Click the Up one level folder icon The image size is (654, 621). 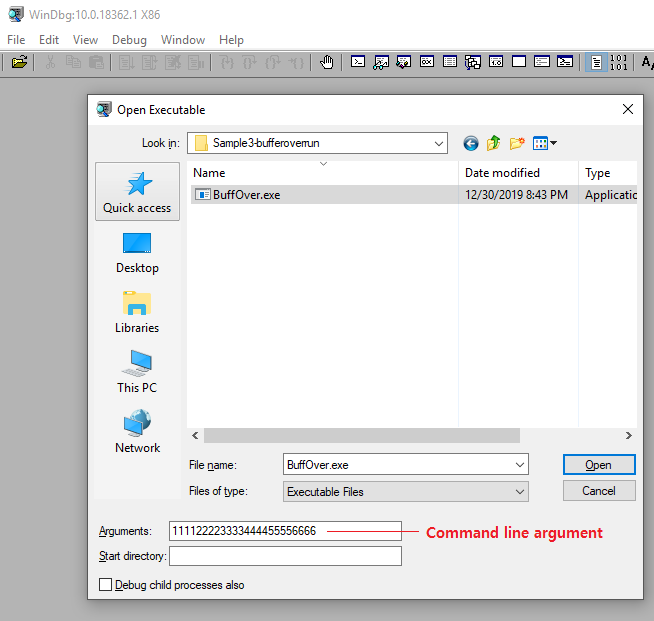tap(493, 143)
